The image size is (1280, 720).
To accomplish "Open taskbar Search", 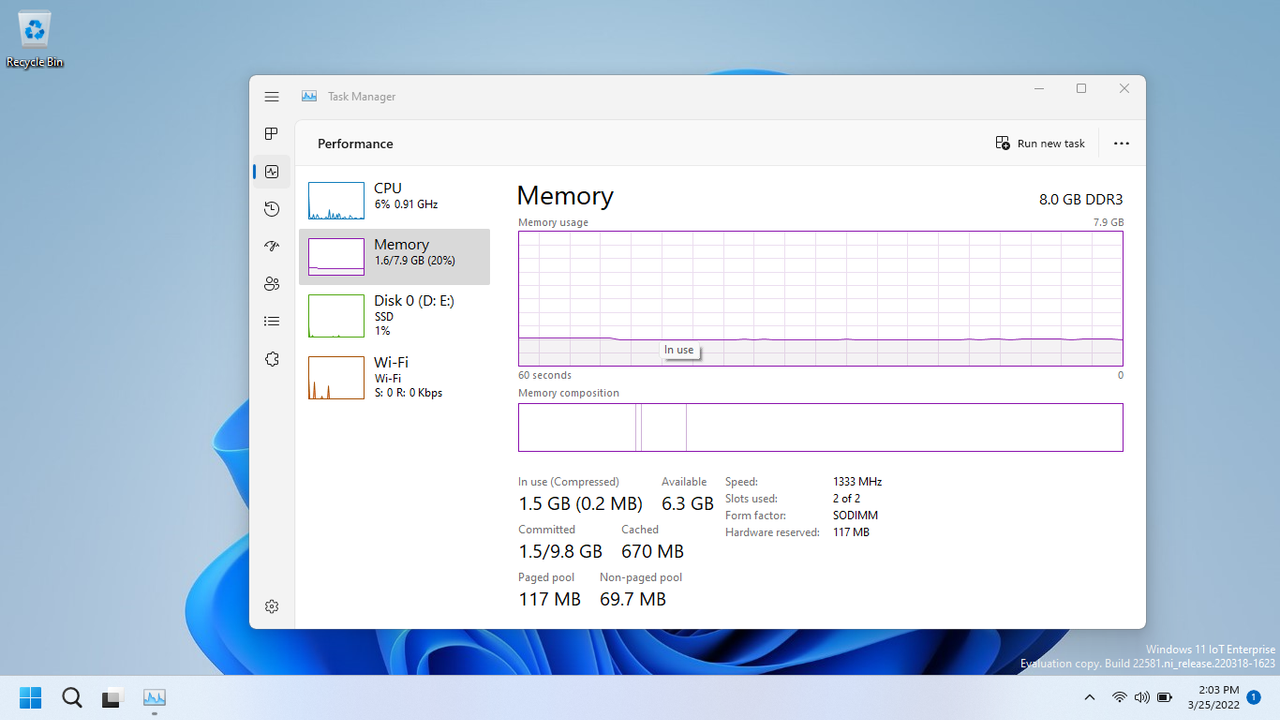I will (x=72, y=697).
